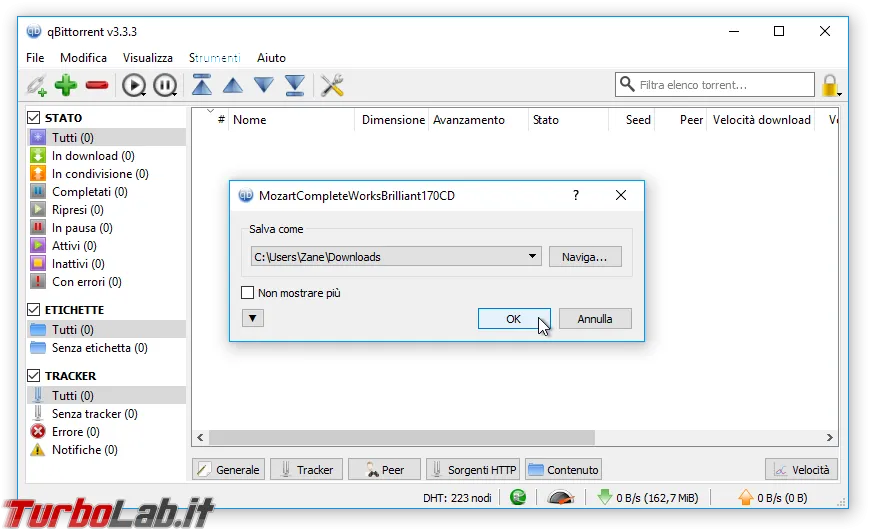This screenshot has width=870, height=531.
Task: Click the scroll left arrow of torrent list
Action: [200, 437]
